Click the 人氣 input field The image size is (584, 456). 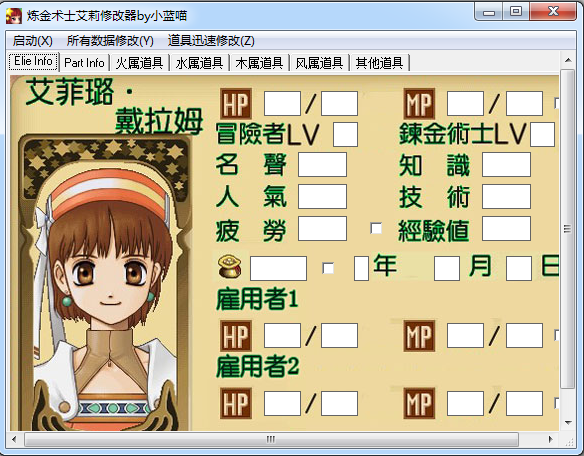click(x=322, y=196)
